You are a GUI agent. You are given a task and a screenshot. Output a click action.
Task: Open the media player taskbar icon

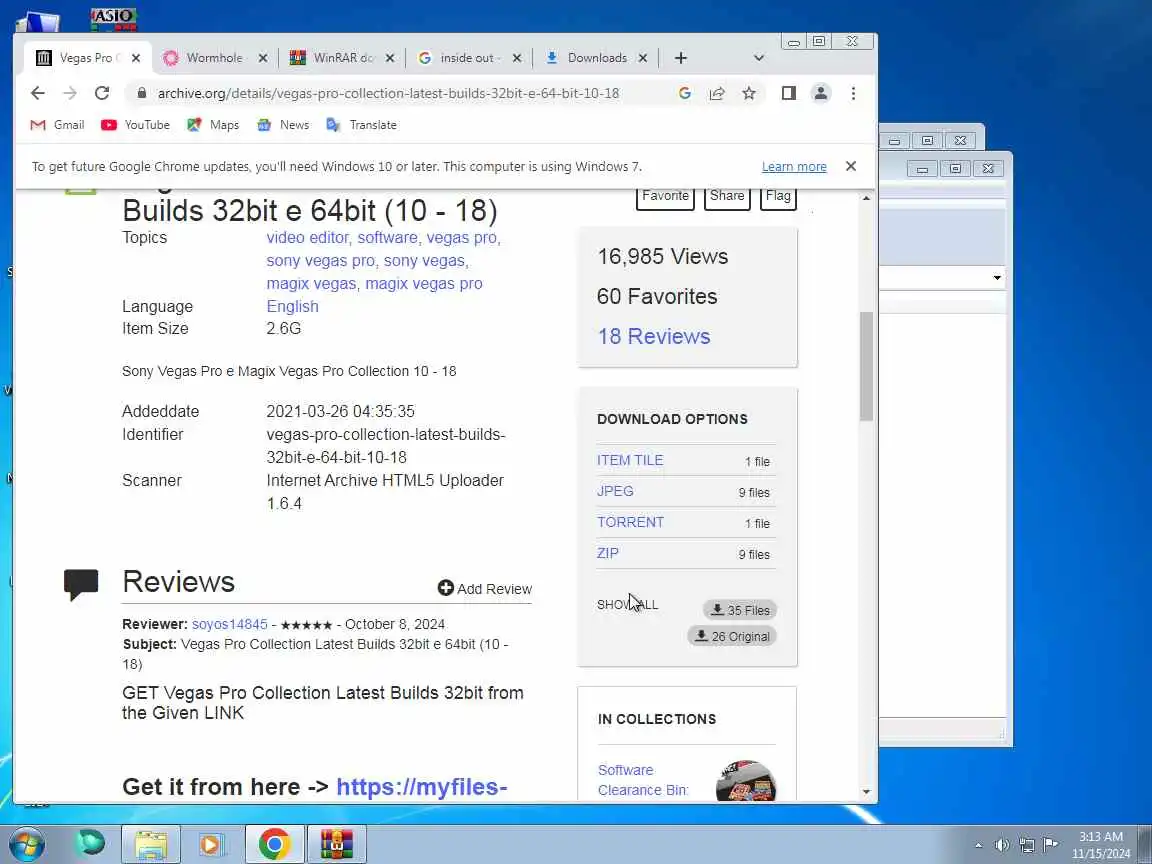[210, 844]
